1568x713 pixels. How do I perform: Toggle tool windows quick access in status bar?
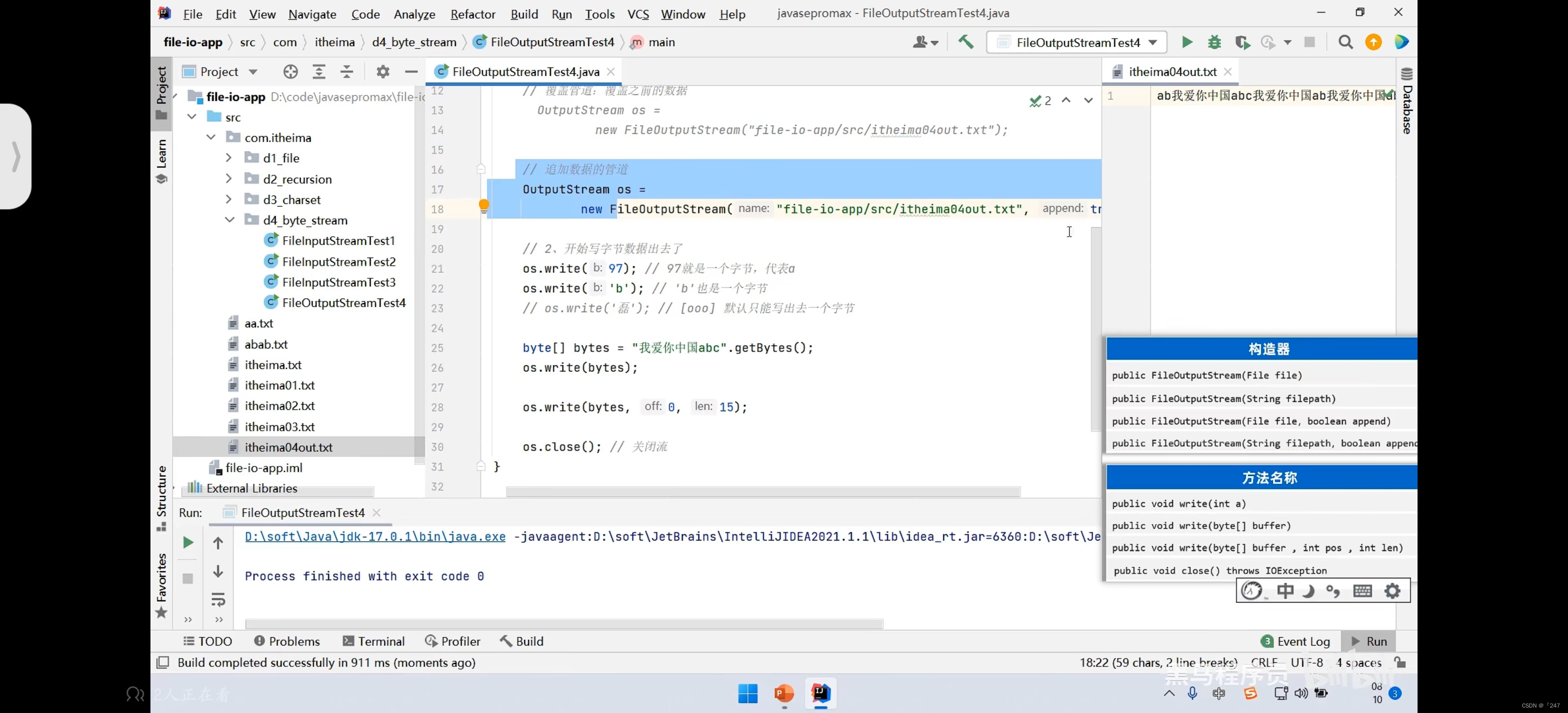point(162,662)
